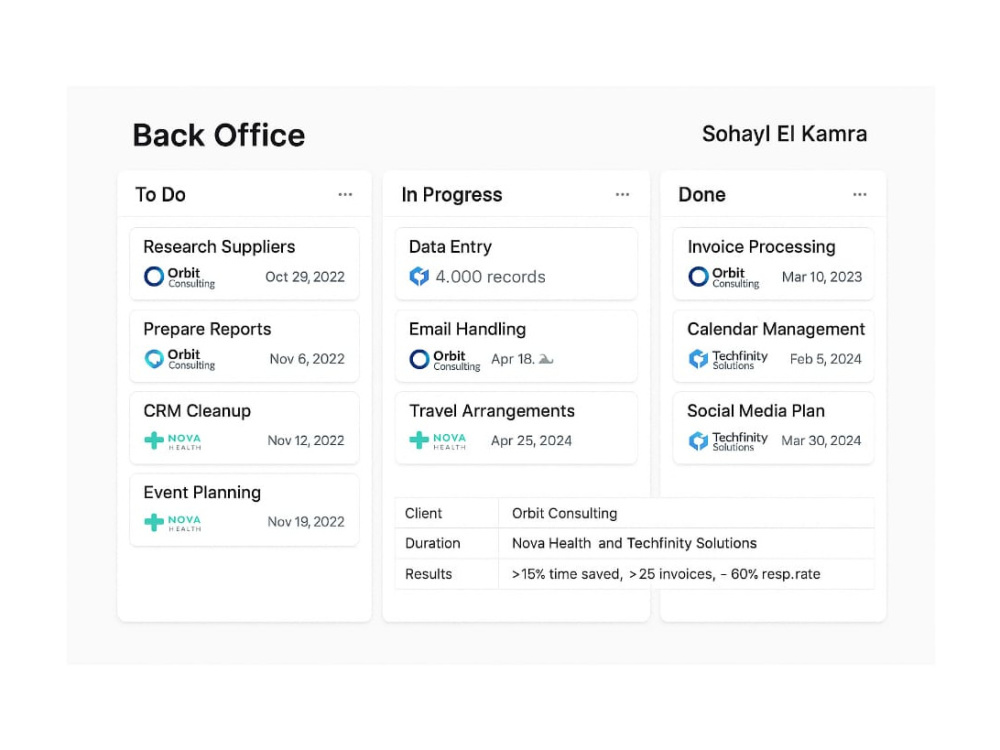This screenshot has height=750, width=1000.
Task: Click the Client row label
Action: pos(423,513)
